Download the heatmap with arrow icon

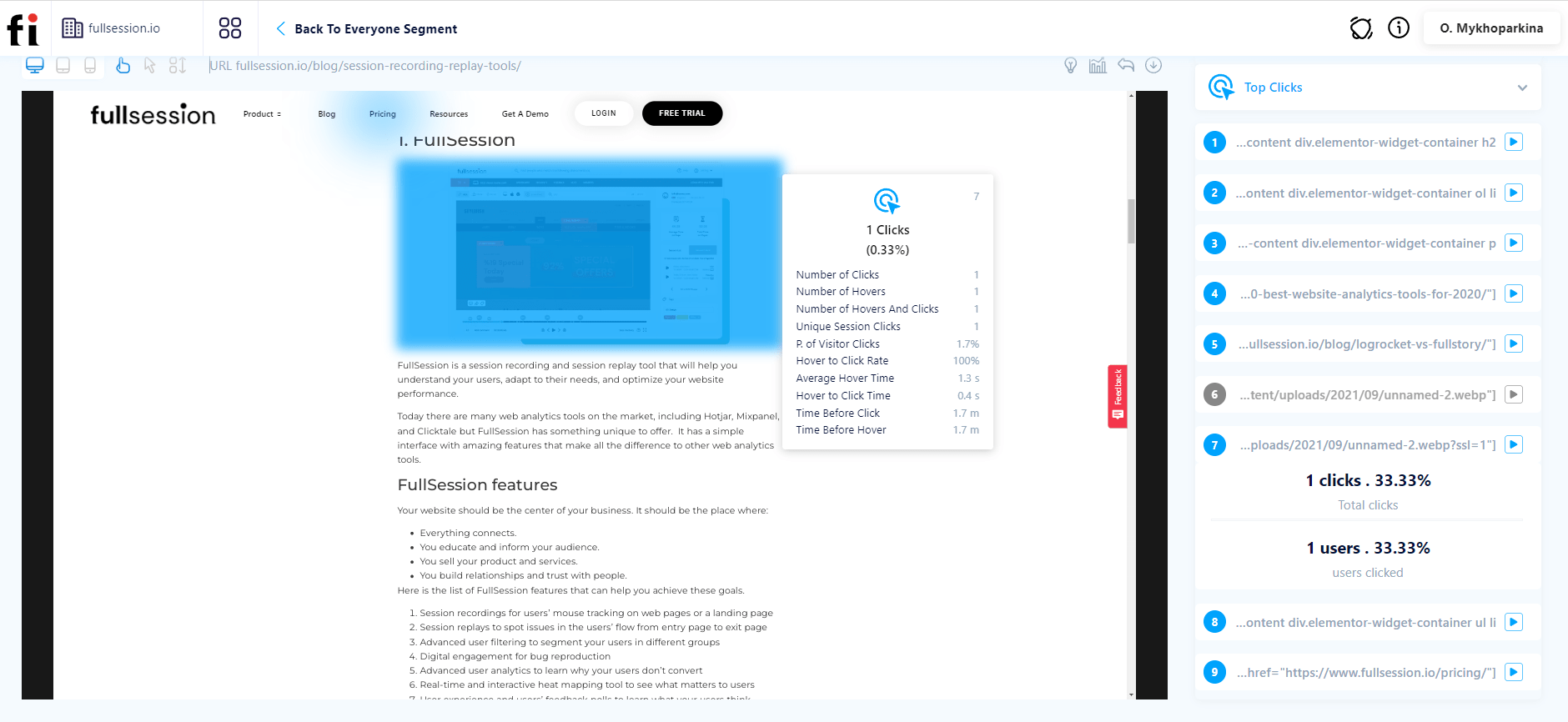click(1153, 65)
